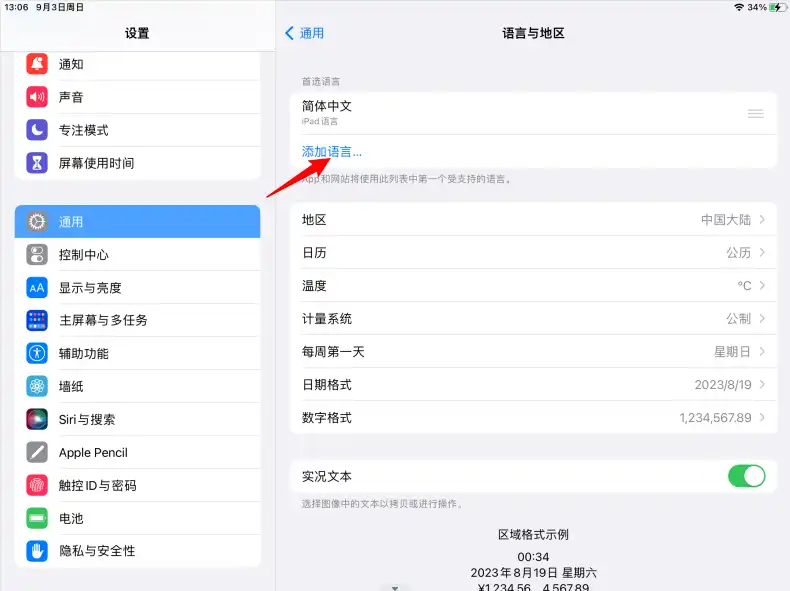Open the 日历 公历 chevron

tap(762, 253)
